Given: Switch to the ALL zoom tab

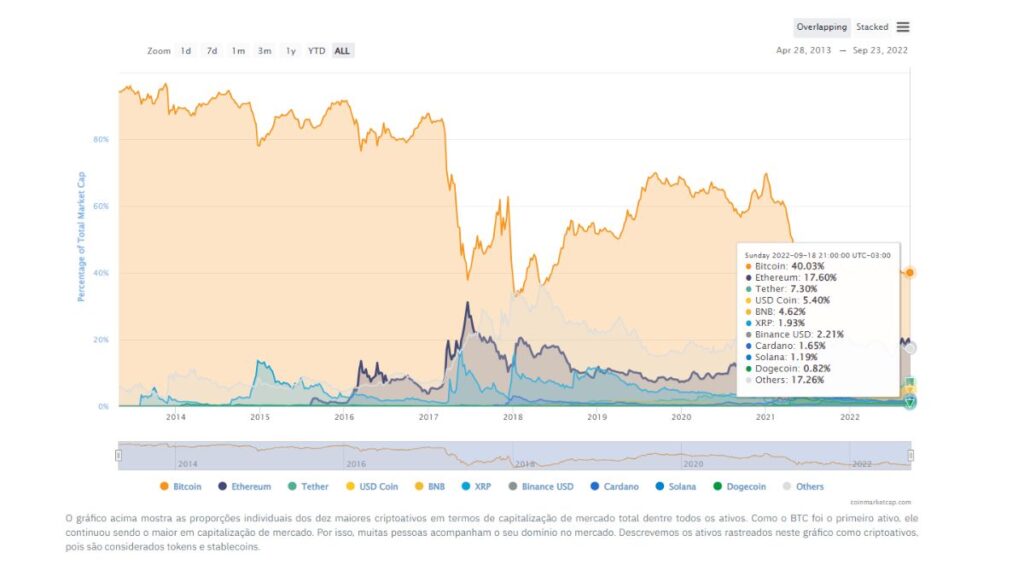Looking at the screenshot, I should [x=341, y=50].
